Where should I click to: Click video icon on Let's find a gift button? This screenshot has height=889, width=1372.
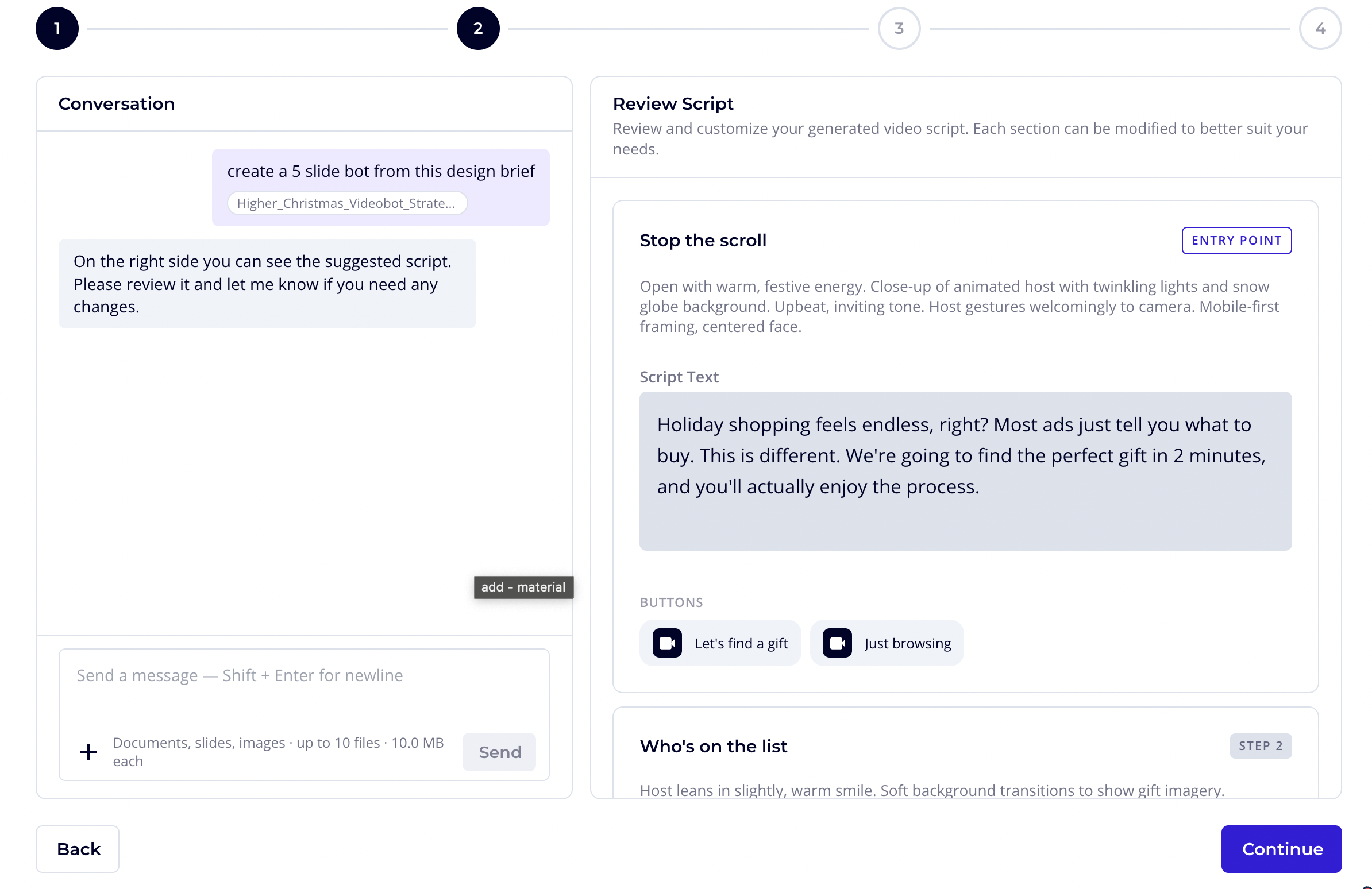pos(667,643)
